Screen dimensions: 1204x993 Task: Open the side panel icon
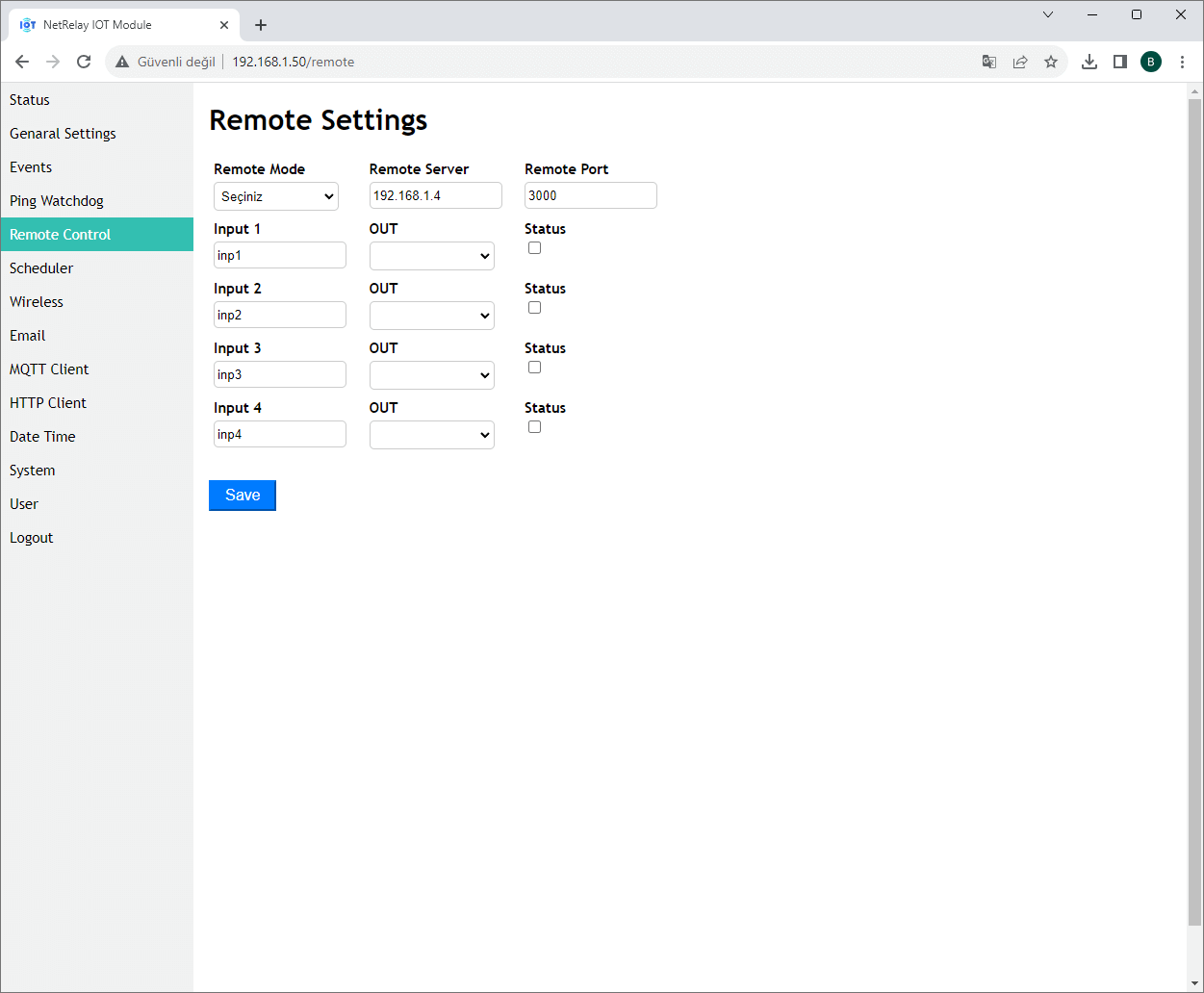pyautogui.click(x=1119, y=61)
